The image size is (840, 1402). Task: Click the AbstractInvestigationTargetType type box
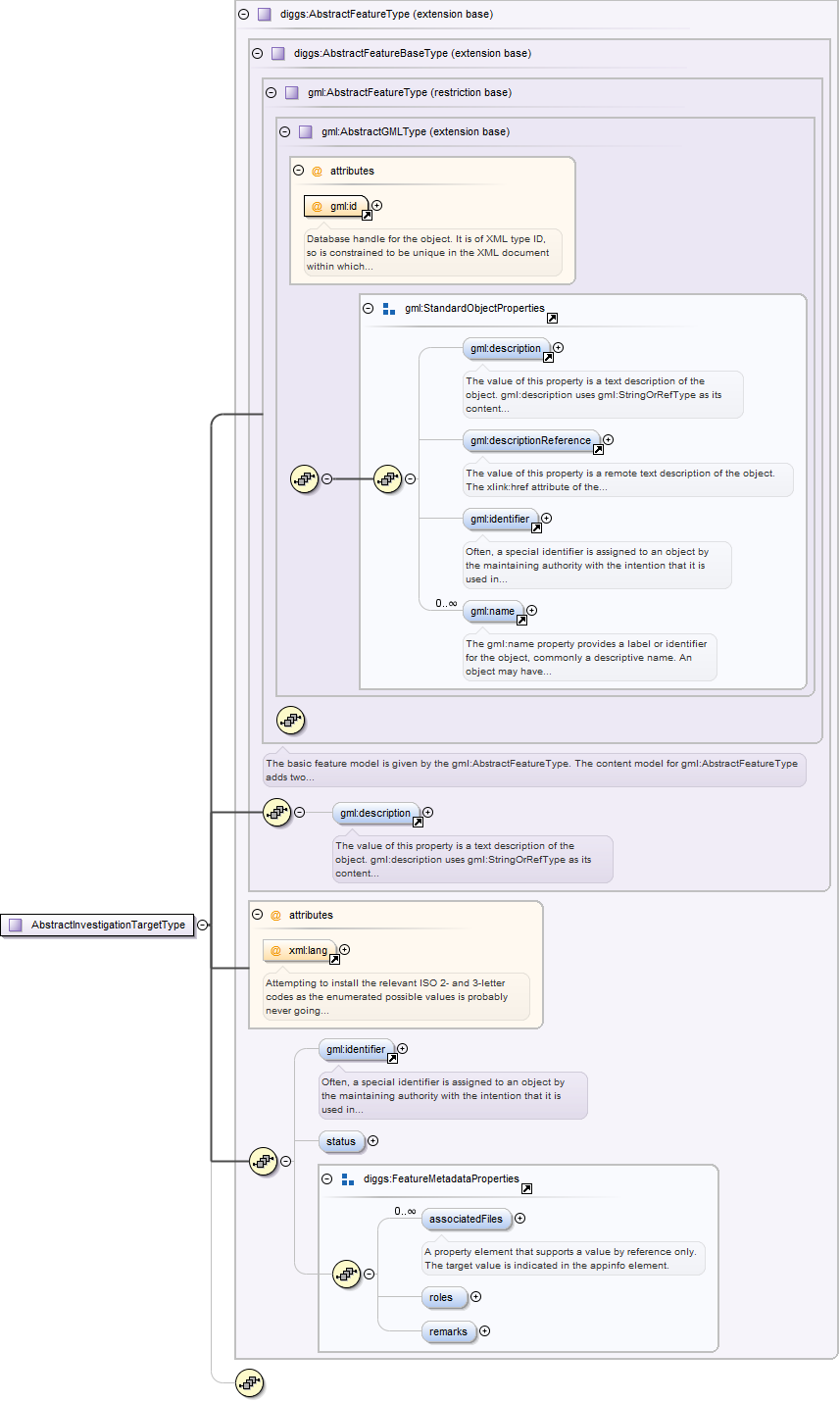pyautogui.click(x=97, y=925)
